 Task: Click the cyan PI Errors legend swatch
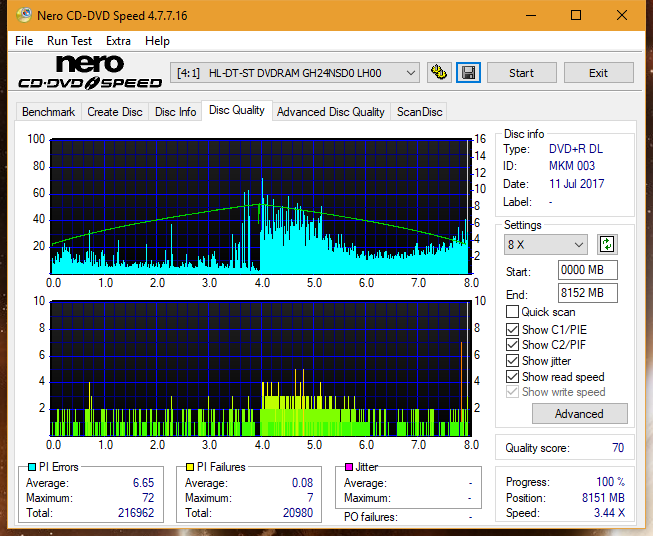(32, 467)
